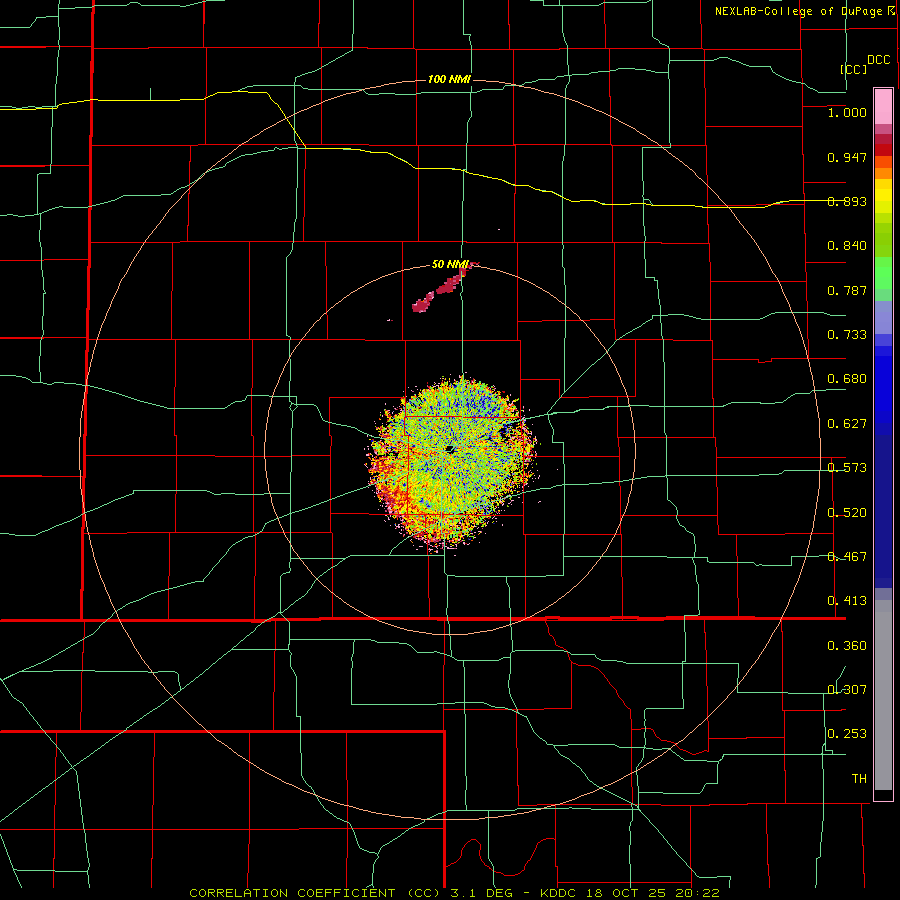Select the 0.787 scale value
Screen dimensions: 900x900
847,290
